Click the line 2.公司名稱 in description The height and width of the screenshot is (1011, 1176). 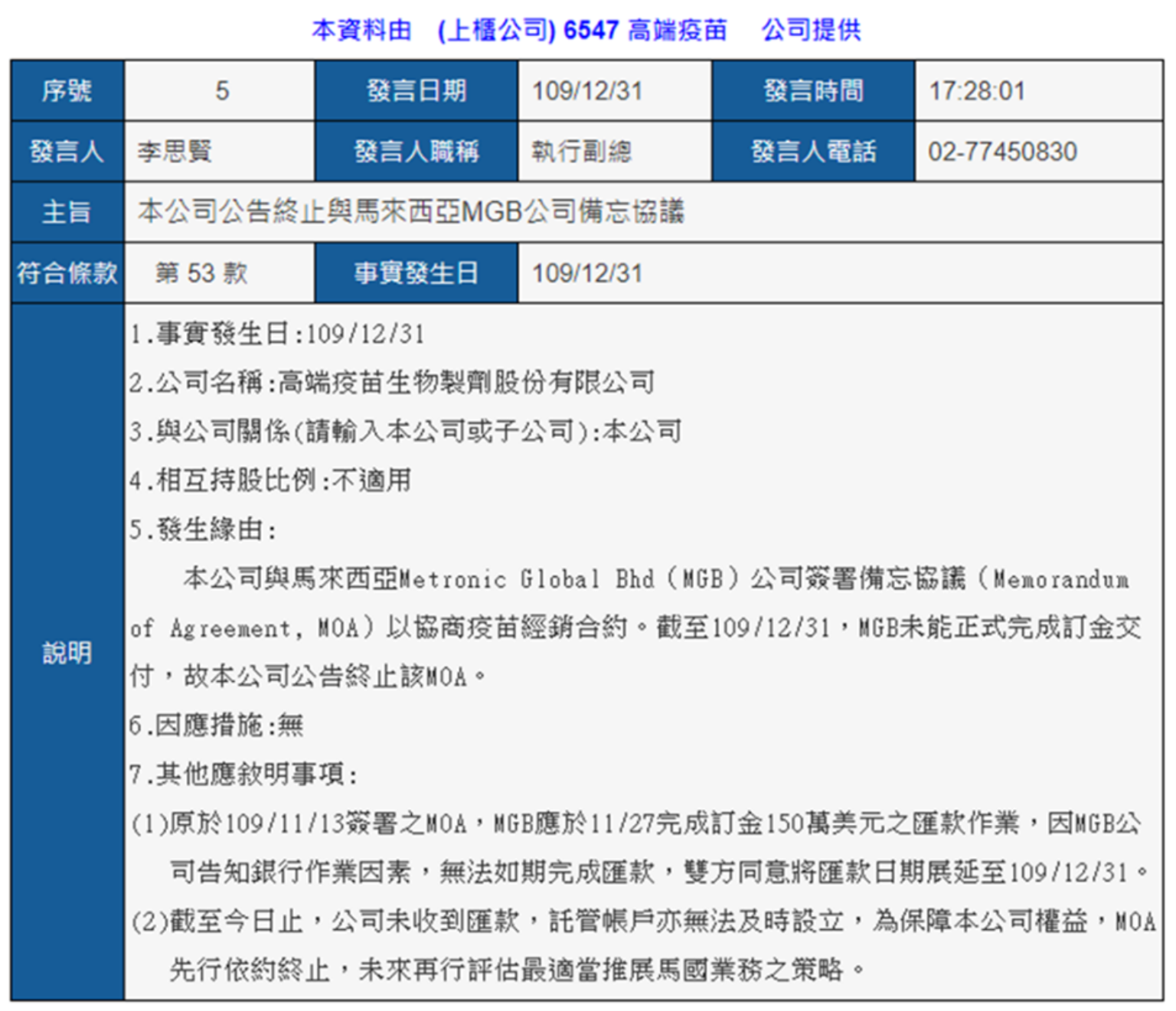pyautogui.click(x=391, y=382)
